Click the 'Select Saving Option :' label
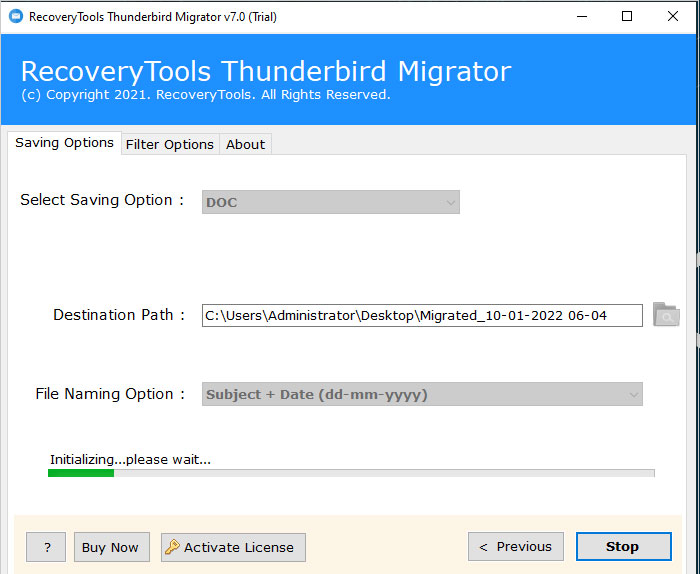The image size is (700, 574). tap(102, 200)
